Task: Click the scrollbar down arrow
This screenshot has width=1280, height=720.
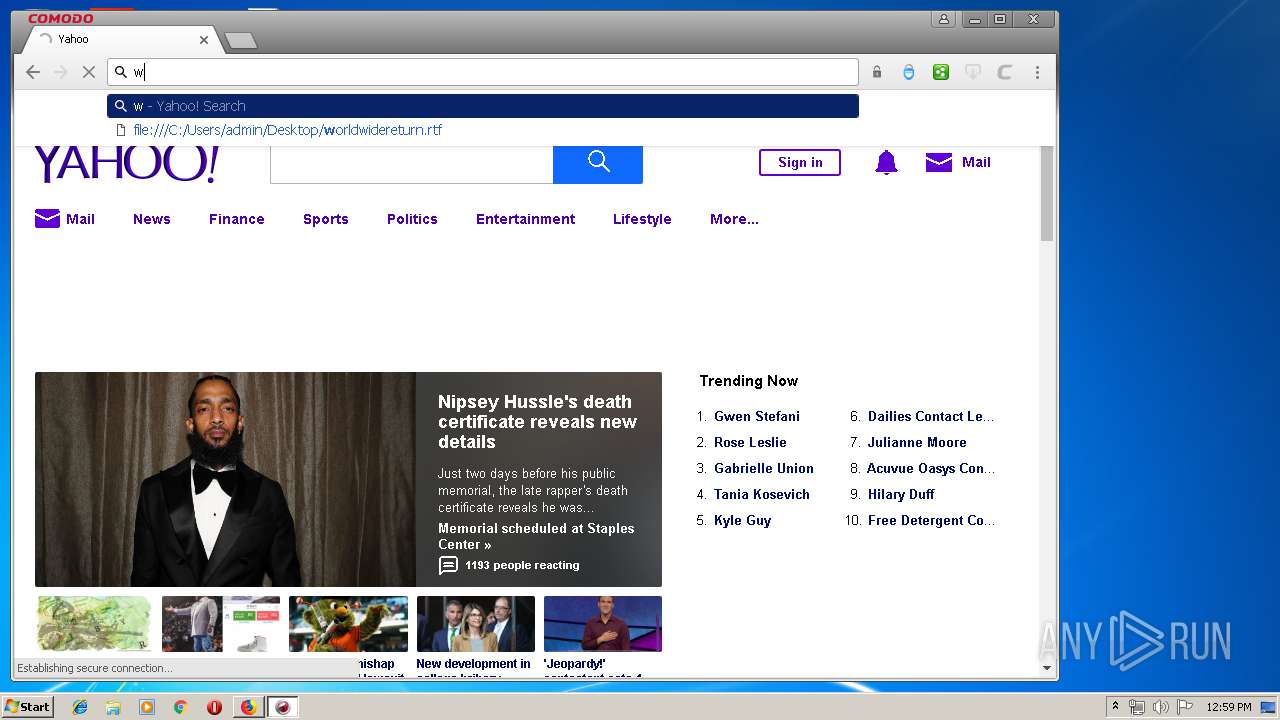Action: tap(1047, 668)
